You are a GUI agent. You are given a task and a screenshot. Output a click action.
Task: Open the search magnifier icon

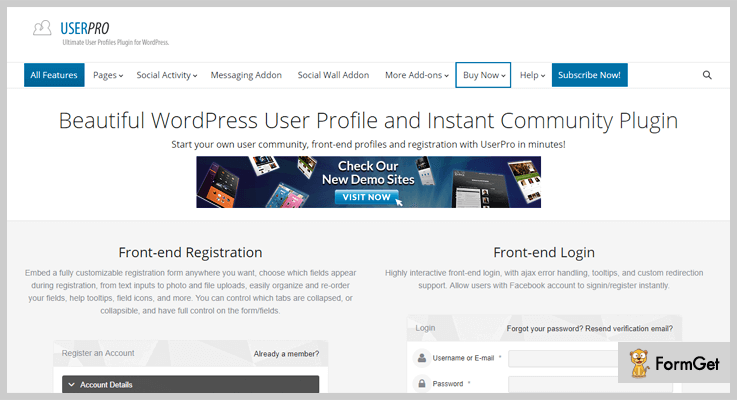707,75
